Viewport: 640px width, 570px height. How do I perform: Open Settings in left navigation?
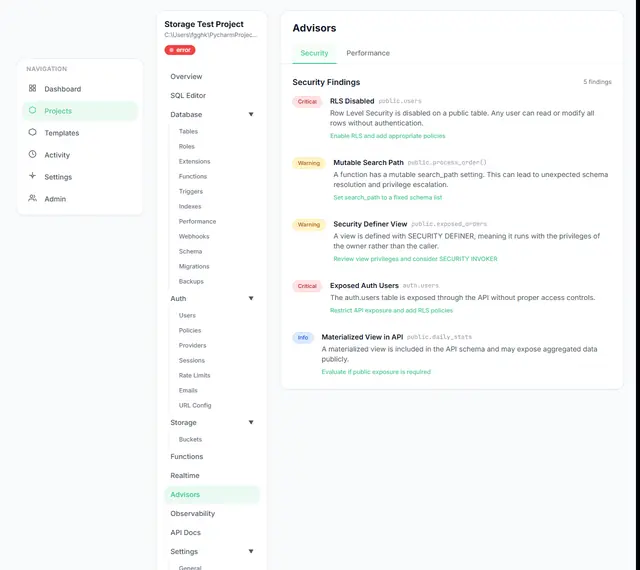click(80, 177)
